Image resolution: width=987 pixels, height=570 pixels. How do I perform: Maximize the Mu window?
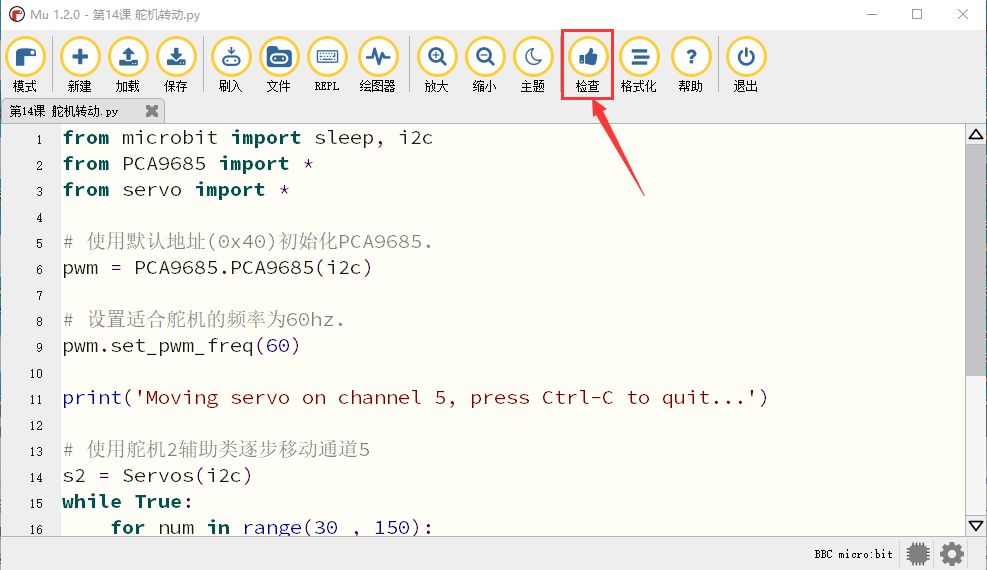[x=917, y=14]
